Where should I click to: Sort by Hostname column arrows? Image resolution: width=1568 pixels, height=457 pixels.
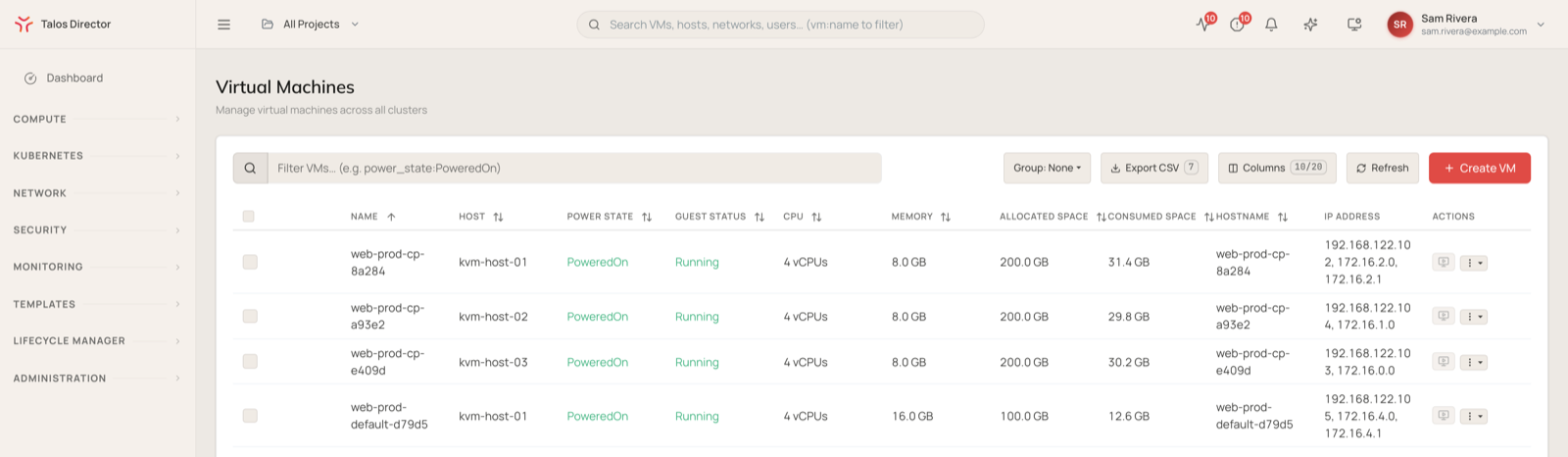pyautogui.click(x=1283, y=217)
